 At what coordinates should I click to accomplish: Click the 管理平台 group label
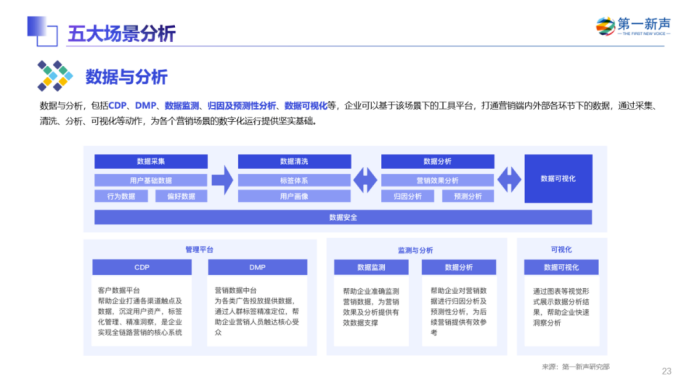point(200,250)
